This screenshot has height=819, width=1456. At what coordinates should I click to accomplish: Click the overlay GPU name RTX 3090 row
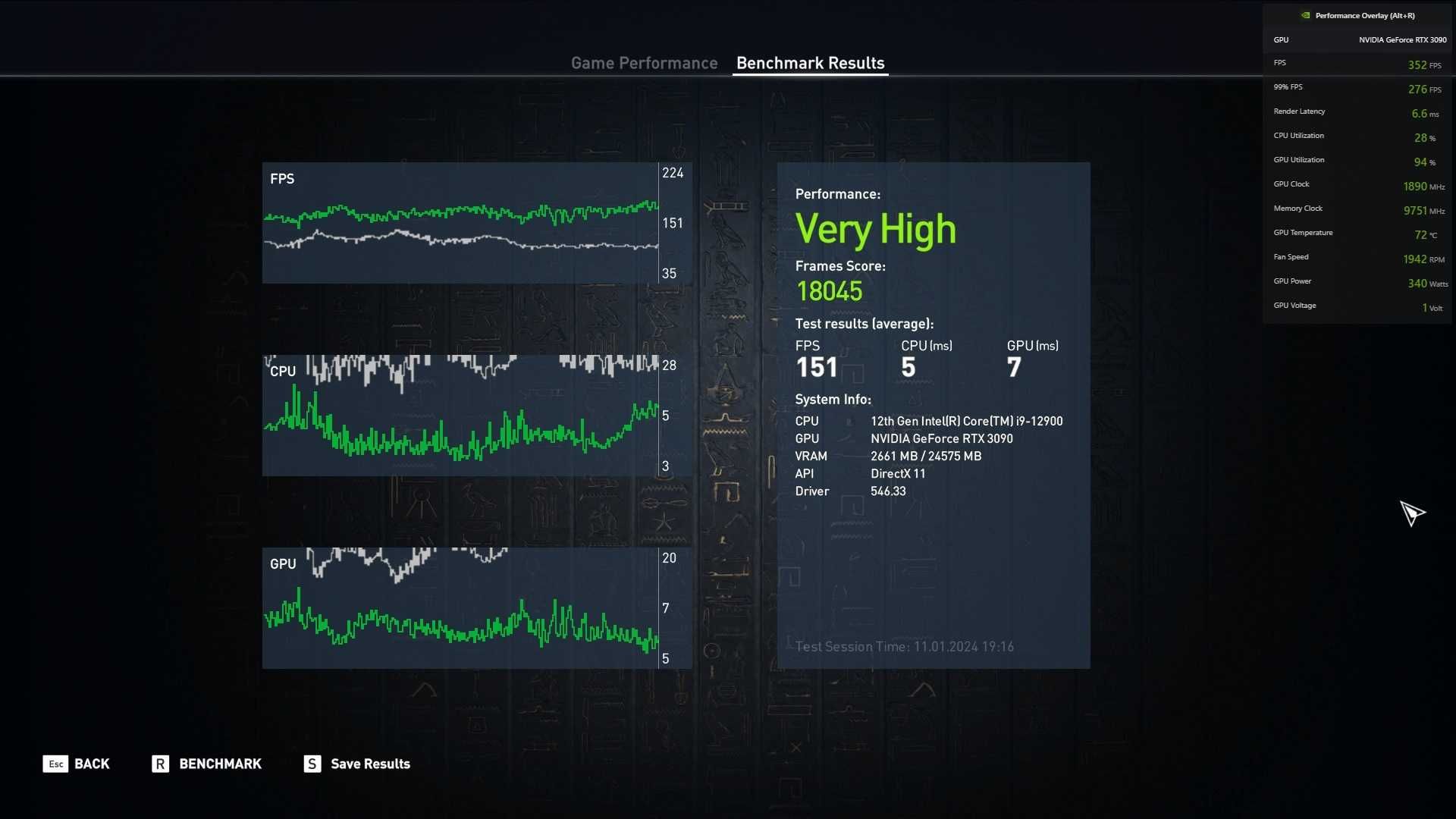[x=1357, y=39]
